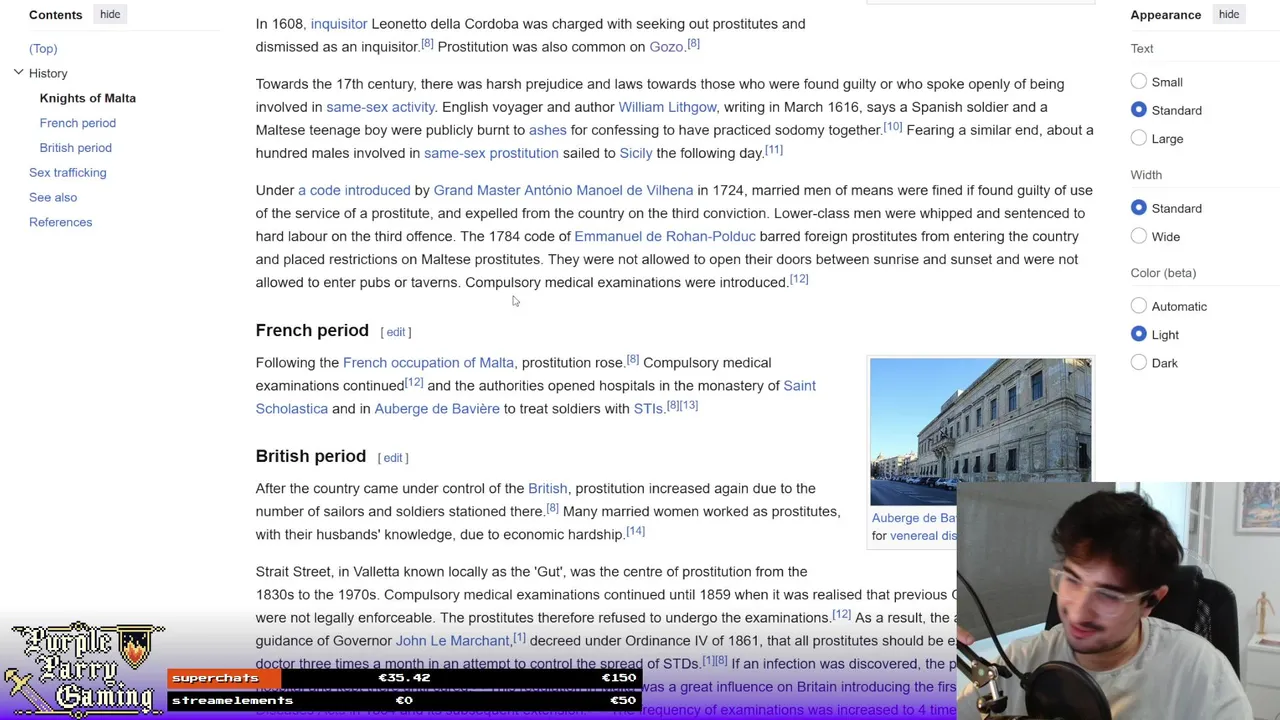Open citation [14] after 'economic hardship'

point(635,531)
